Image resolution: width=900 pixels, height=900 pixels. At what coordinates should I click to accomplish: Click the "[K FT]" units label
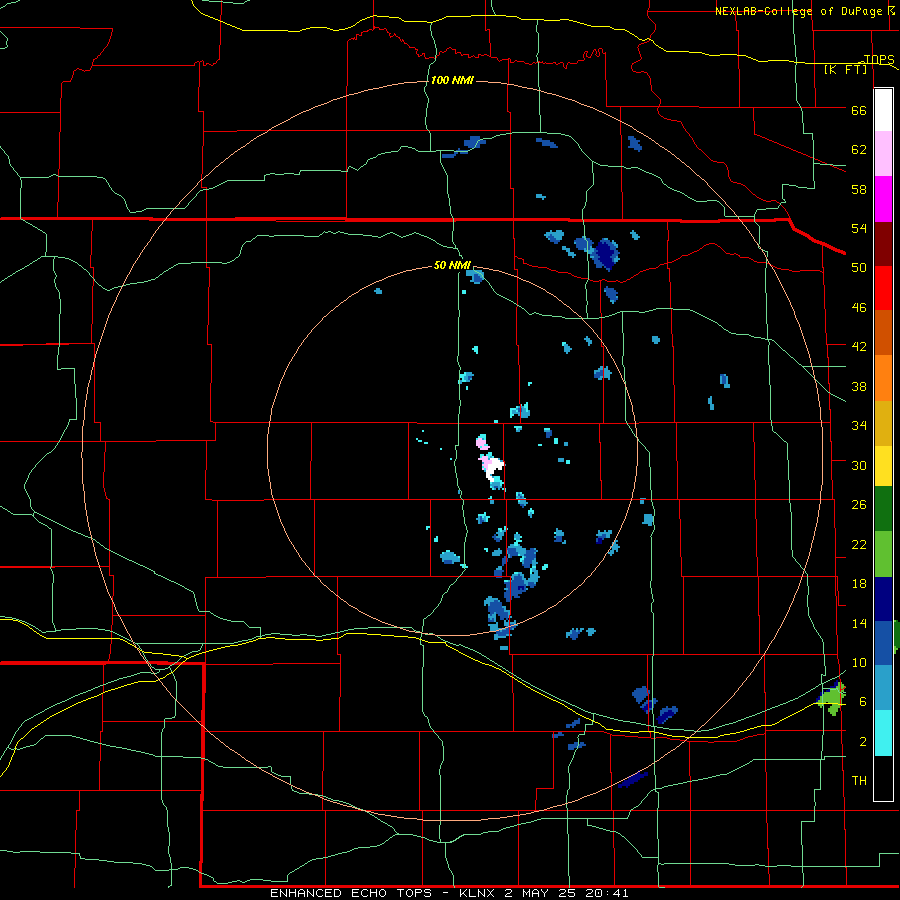pos(845,69)
